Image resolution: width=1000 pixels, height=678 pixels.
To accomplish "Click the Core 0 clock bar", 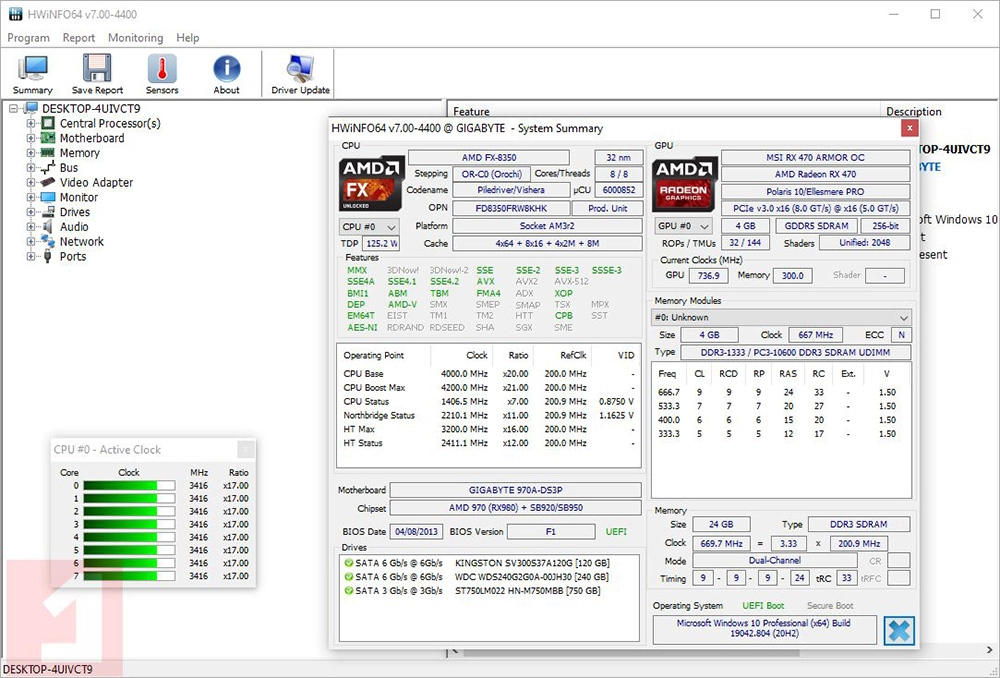I will [129, 486].
